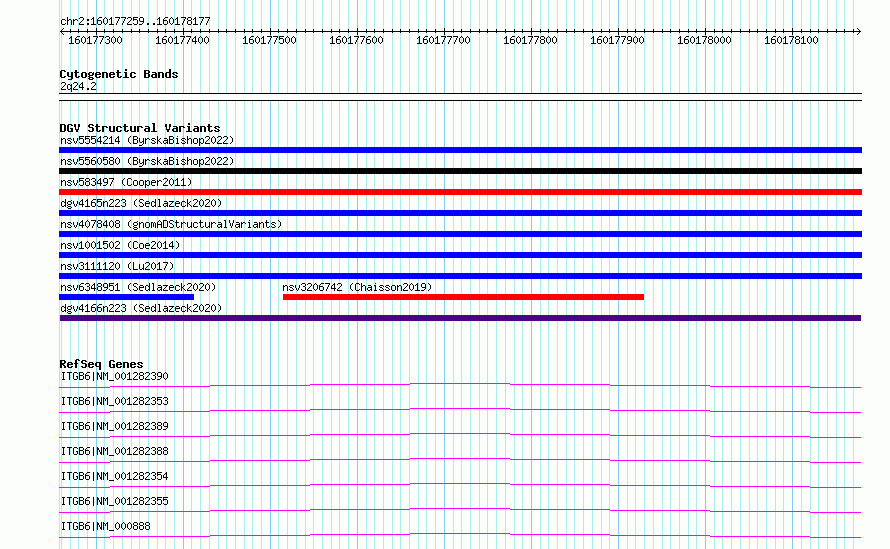
Task: Open the ITGB6|NM_001282389 transcript
Action: pos(115,426)
